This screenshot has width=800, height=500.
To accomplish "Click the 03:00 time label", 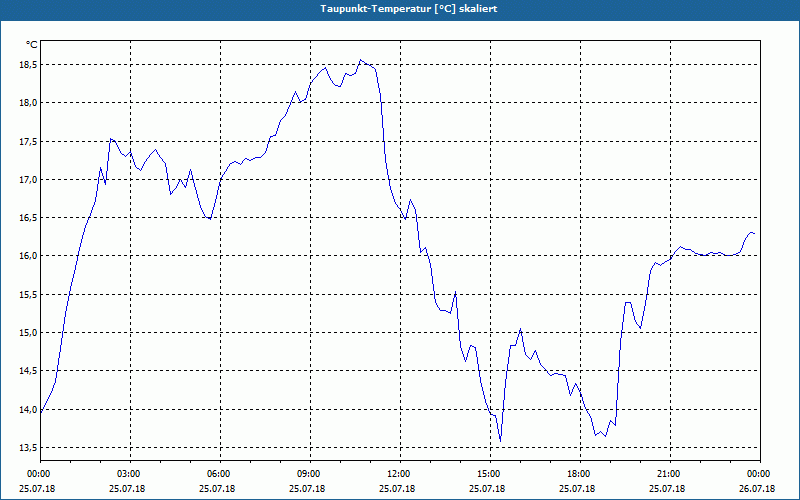I will tap(127, 474).
